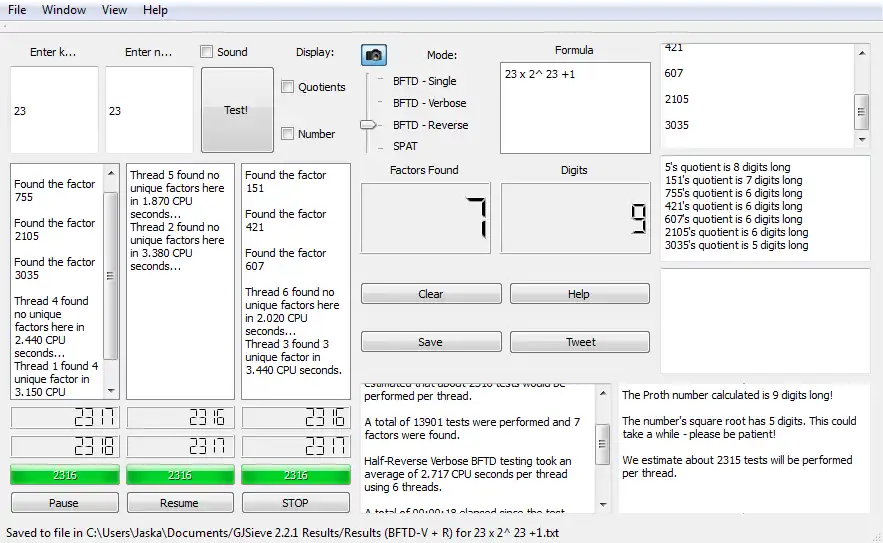883x543 pixels.
Task: Select BFTD - Single mode label
Action: [x=425, y=81]
